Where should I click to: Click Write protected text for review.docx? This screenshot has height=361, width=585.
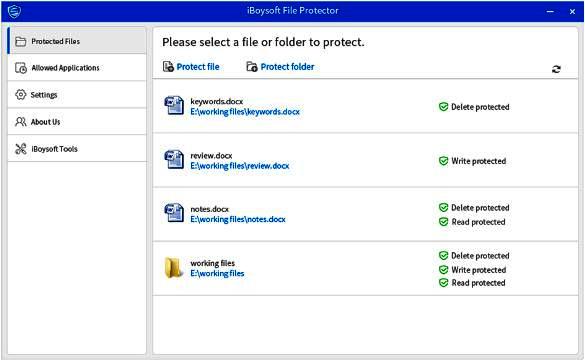[479, 161]
